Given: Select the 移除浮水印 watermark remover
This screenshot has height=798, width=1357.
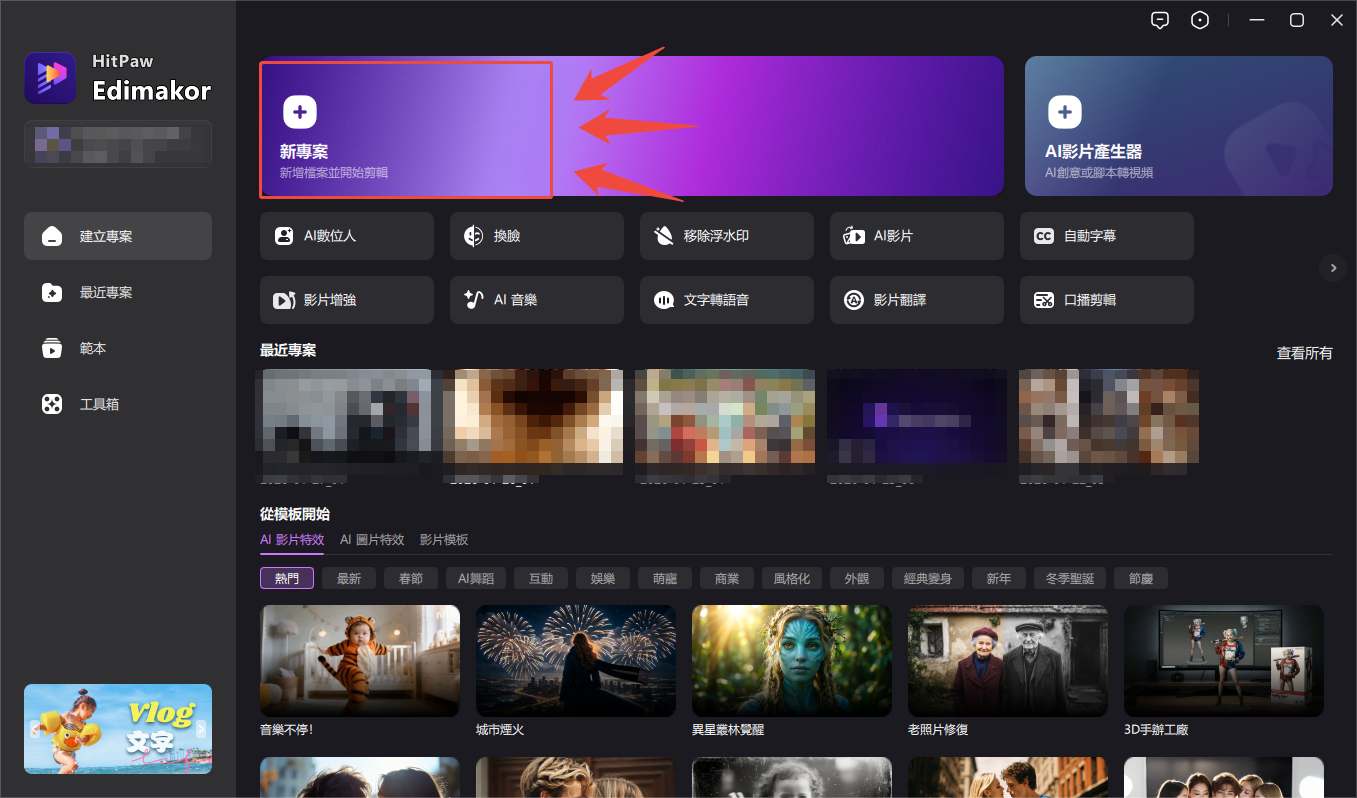Looking at the screenshot, I should click(726, 236).
